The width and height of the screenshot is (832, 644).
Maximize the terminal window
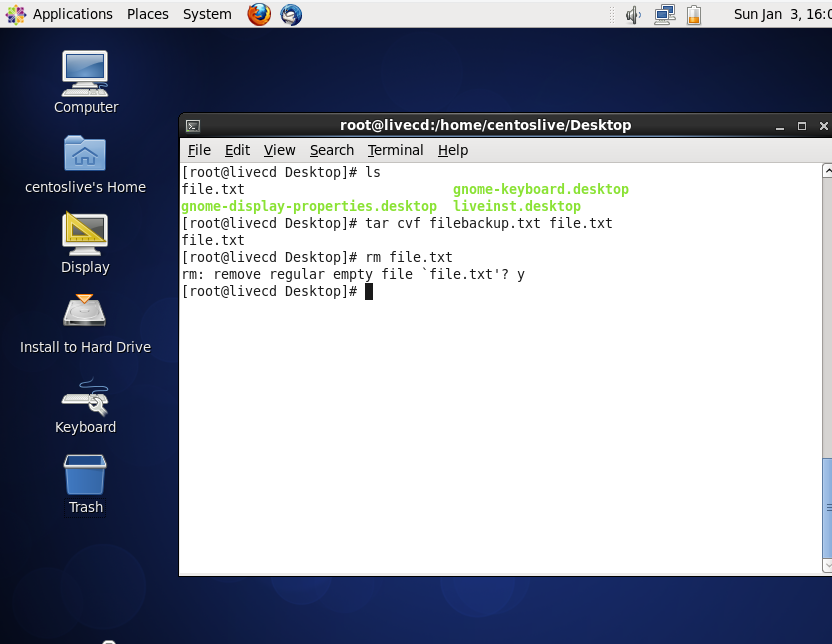[802, 126]
